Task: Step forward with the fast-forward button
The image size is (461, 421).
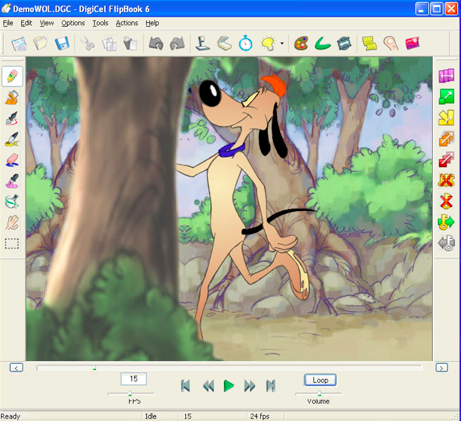Action: coord(249,386)
